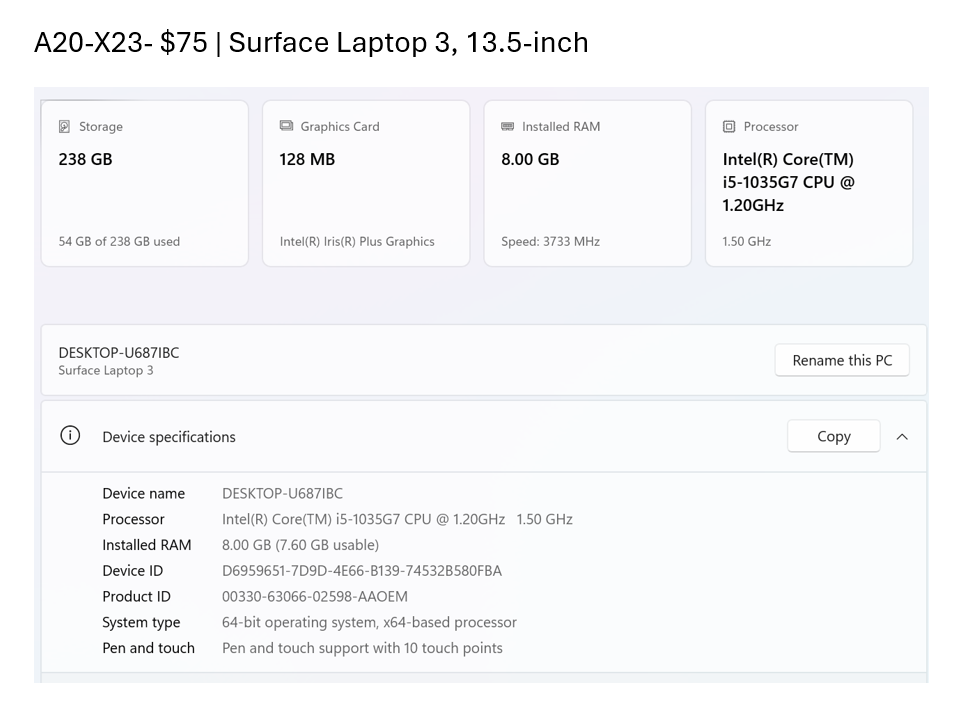This screenshot has height=726, width=974.
Task: Click the System type specification row
Action: (300, 622)
